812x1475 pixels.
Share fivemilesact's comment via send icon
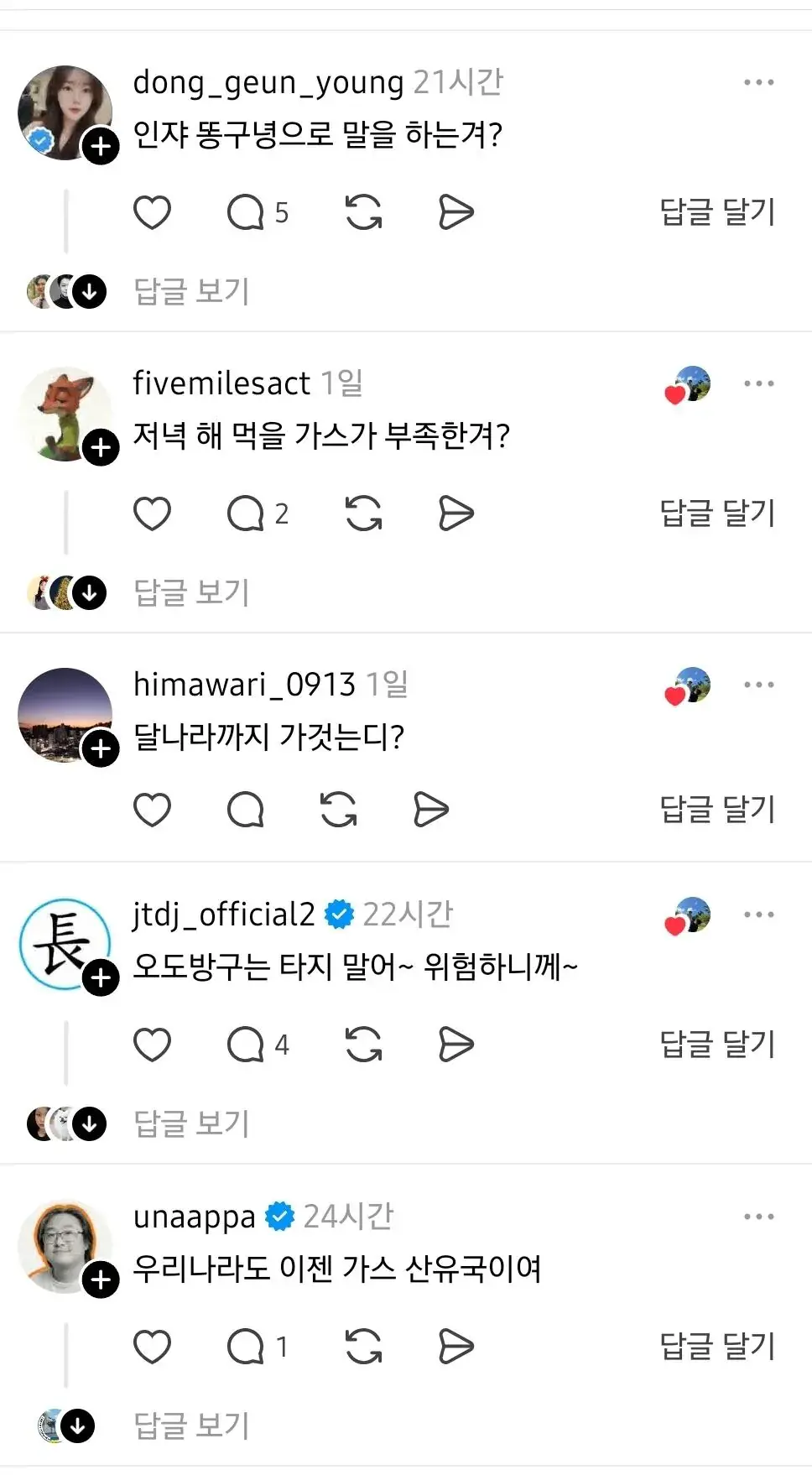(x=455, y=513)
